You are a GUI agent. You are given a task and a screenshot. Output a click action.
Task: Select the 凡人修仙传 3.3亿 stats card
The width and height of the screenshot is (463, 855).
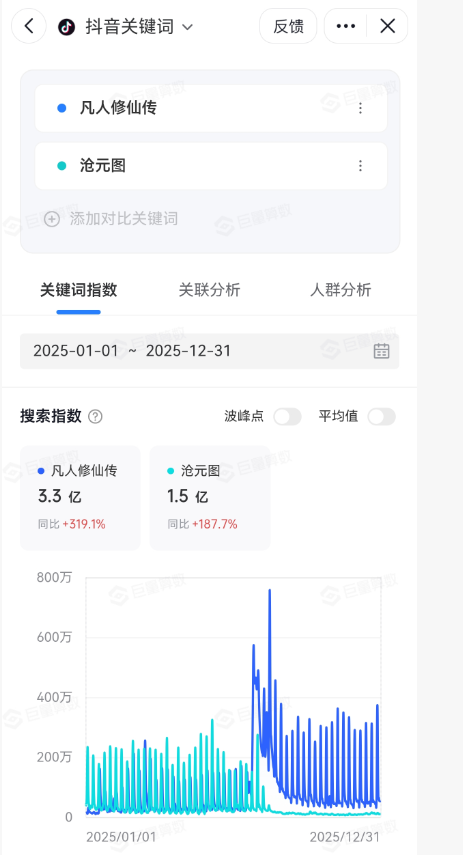coord(80,498)
